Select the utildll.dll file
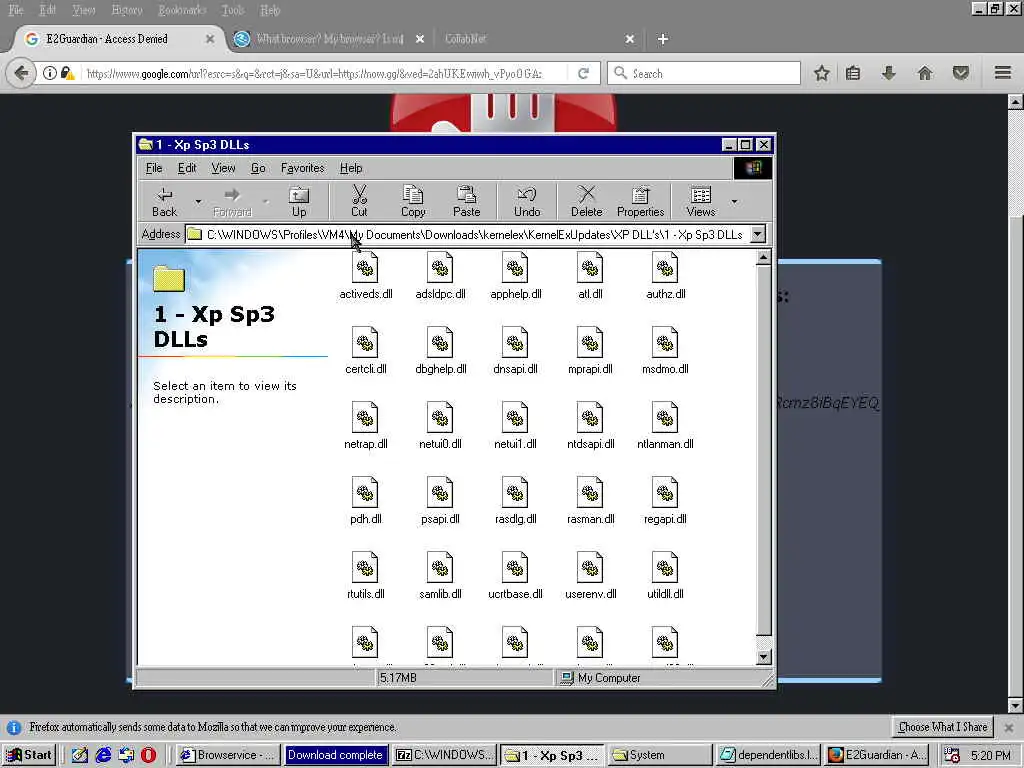 tap(665, 576)
